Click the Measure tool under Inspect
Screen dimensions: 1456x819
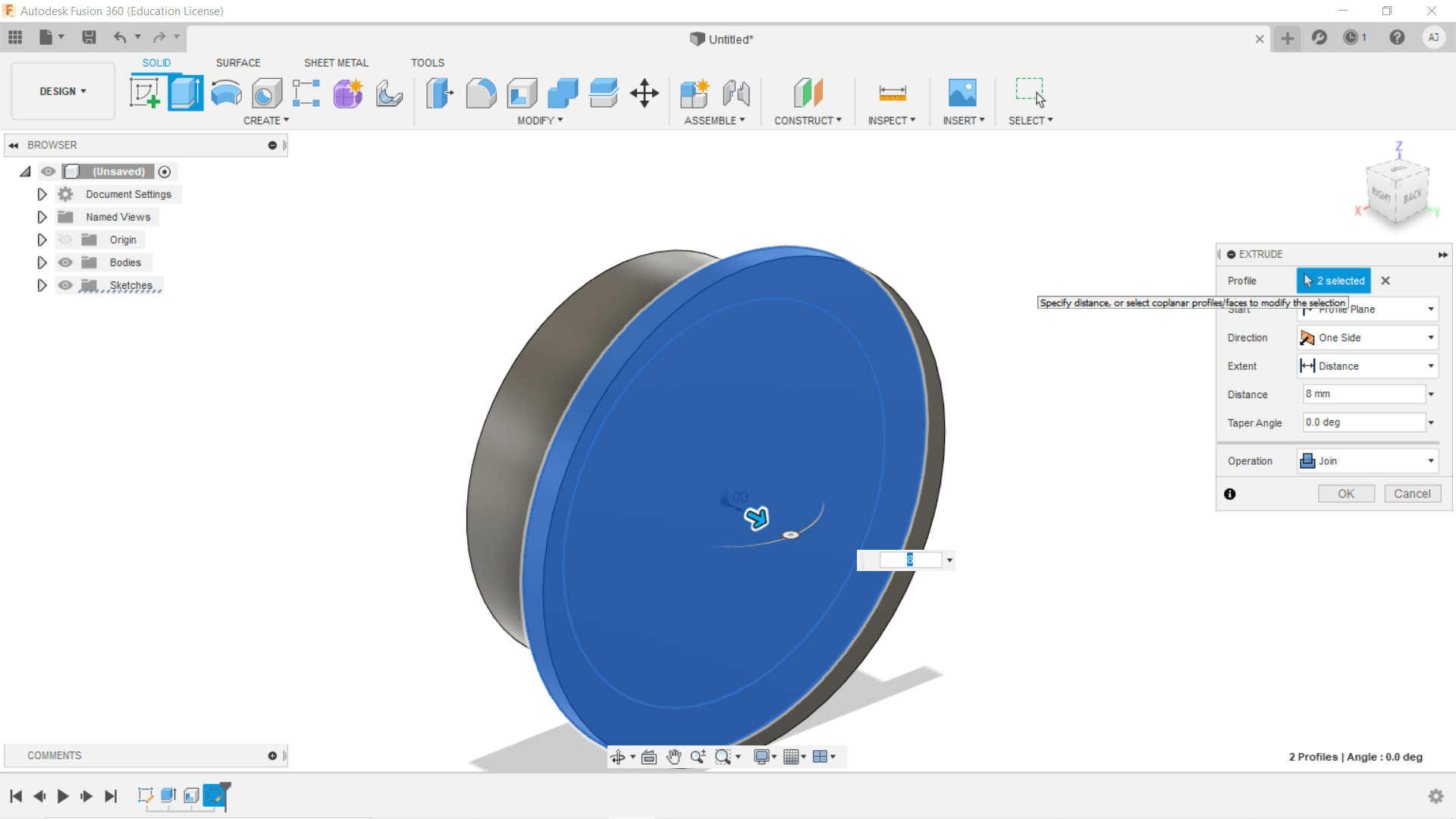892,93
